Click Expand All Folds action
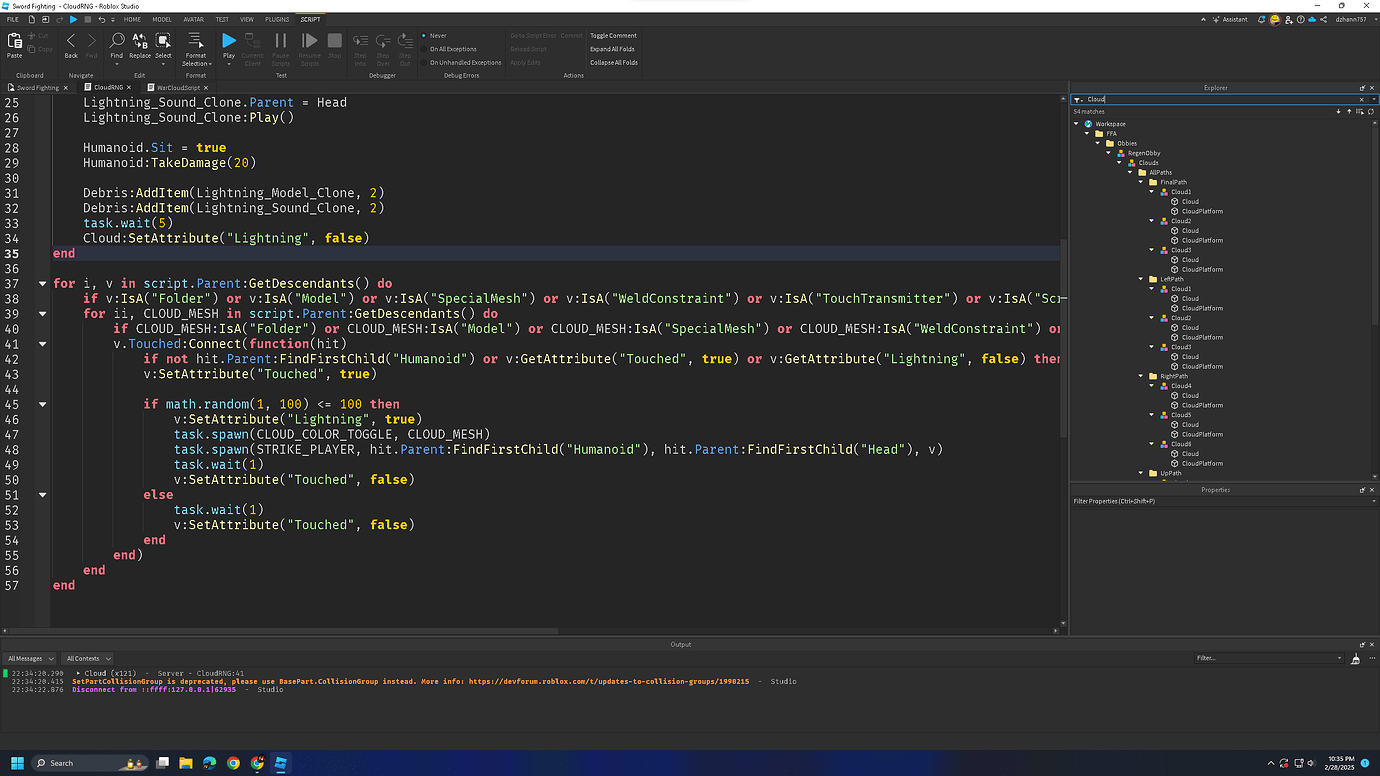This screenshot has height=776, width=1380. (613, 49)
